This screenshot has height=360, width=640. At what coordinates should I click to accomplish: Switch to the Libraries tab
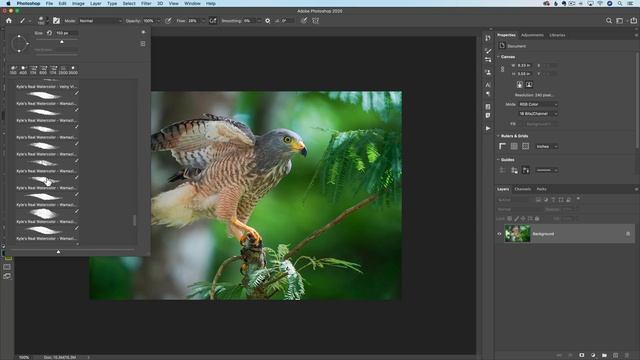(557, 35)
